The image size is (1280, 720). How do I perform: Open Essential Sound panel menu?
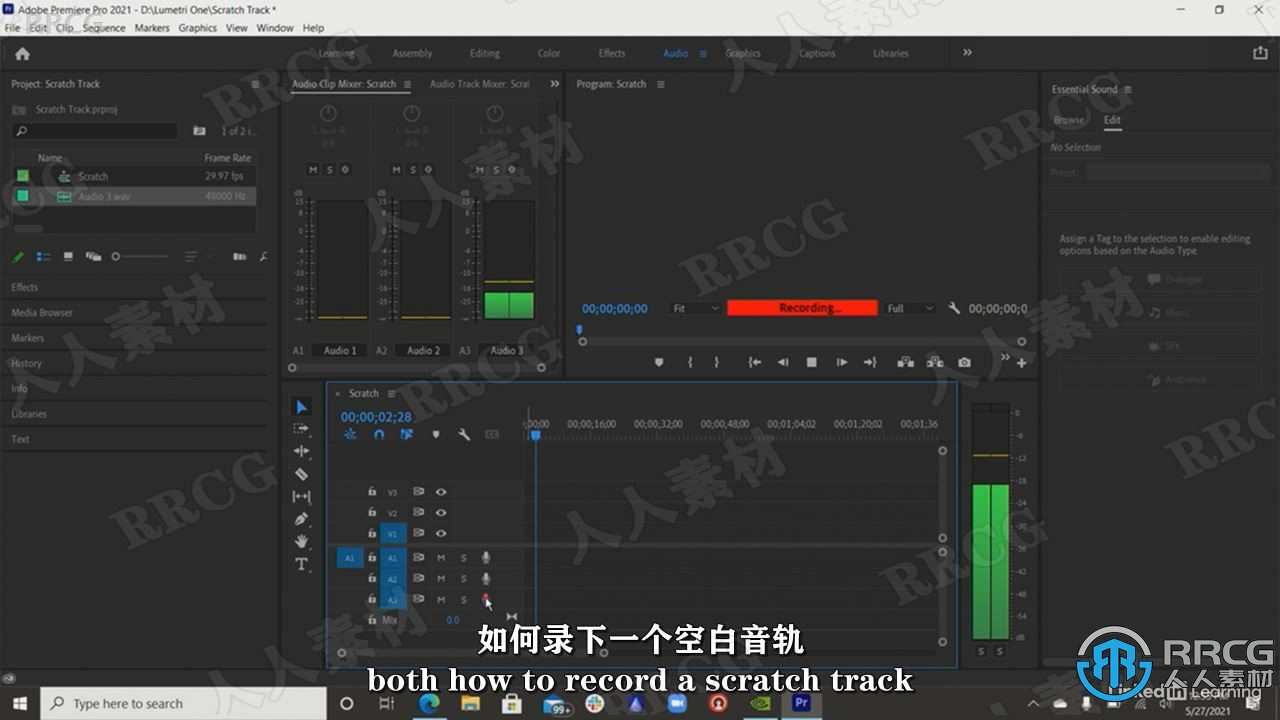[1128, 89]
